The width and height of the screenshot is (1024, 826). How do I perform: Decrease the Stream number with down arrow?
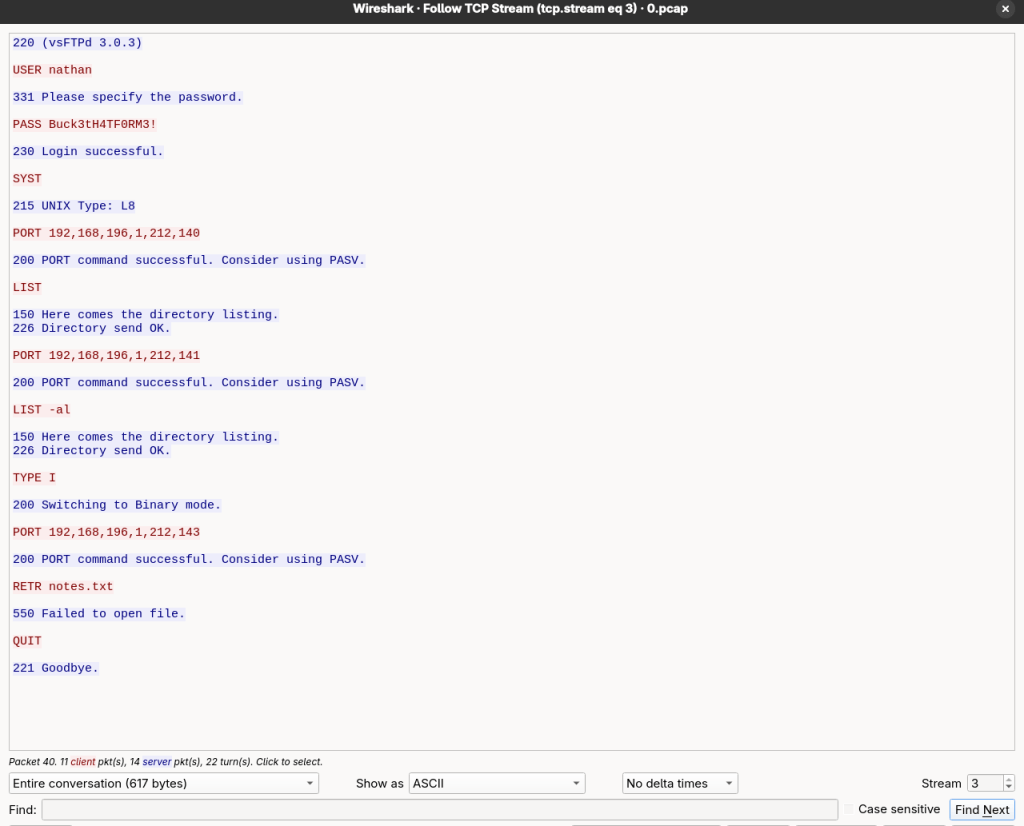coord(1008,788)
